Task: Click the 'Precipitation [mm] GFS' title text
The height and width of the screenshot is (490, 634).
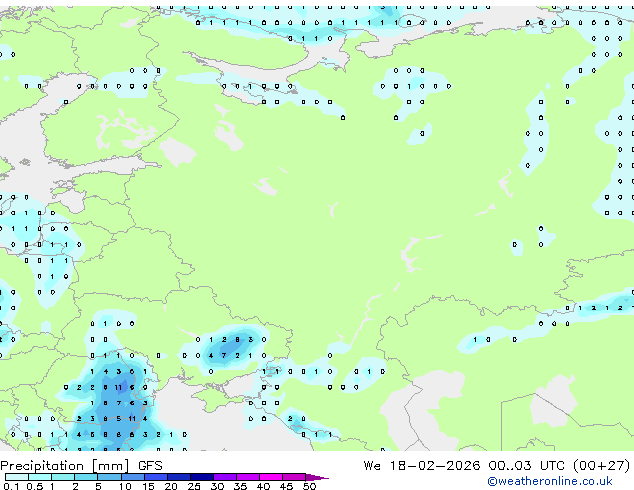Action: coord(81,466)
